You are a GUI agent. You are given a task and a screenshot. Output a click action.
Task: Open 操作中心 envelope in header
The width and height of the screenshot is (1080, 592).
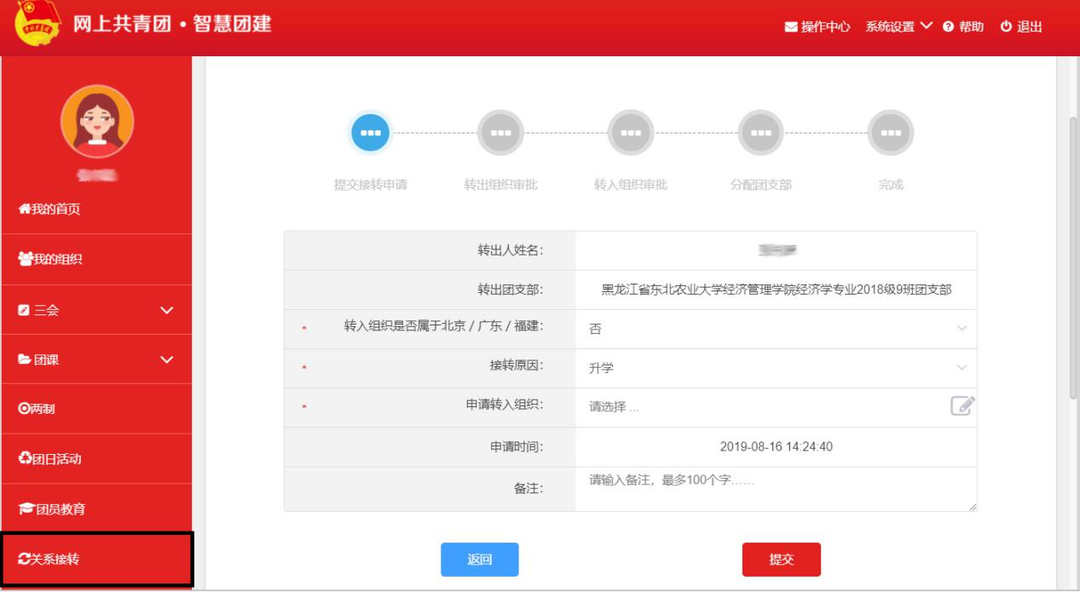pos(817,27)
